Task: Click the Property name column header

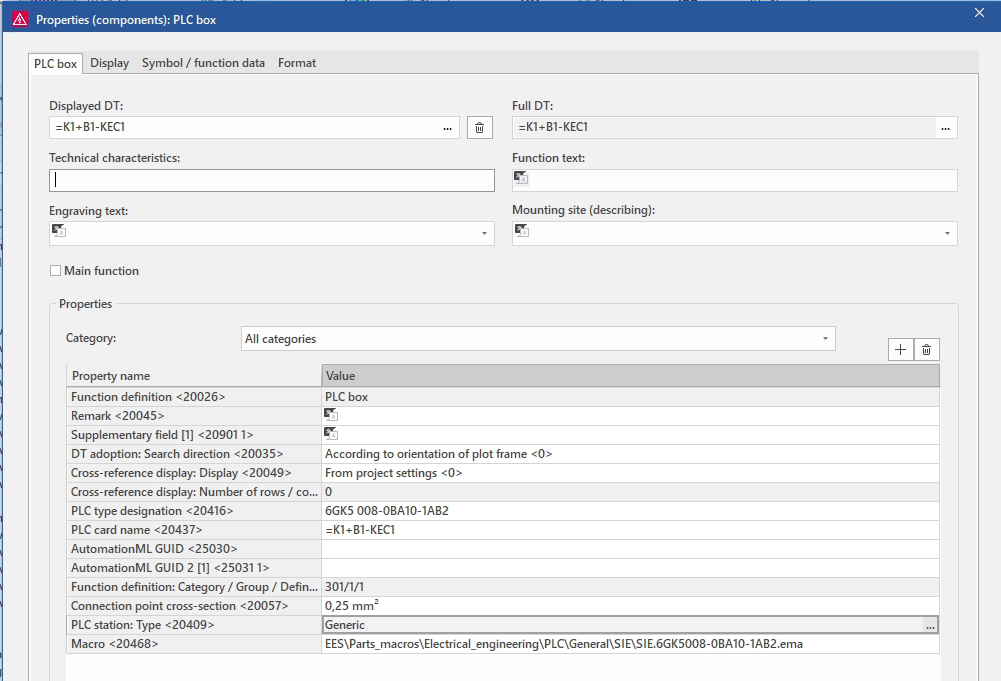Action: (193, 376)
